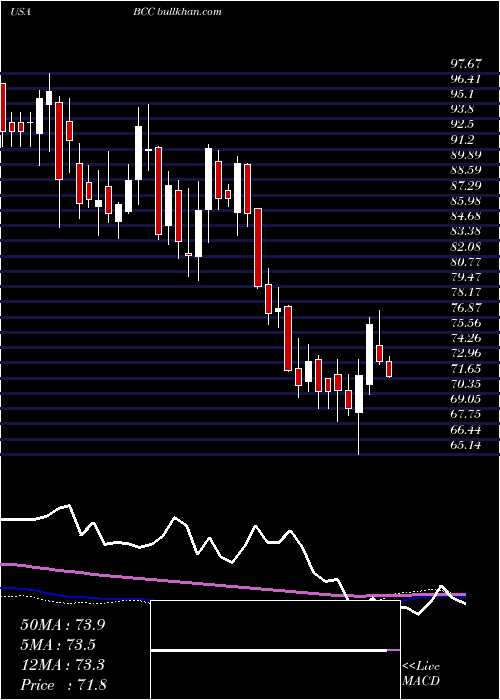Click the 78.17 price label

[466, 292]
